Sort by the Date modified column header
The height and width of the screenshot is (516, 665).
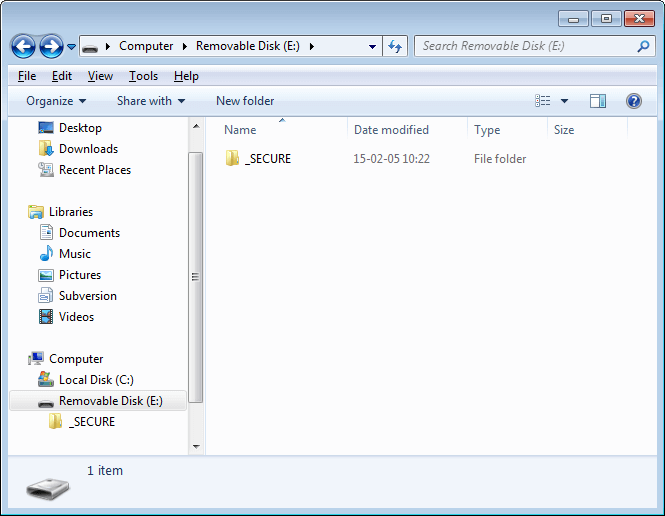(391, 130)
